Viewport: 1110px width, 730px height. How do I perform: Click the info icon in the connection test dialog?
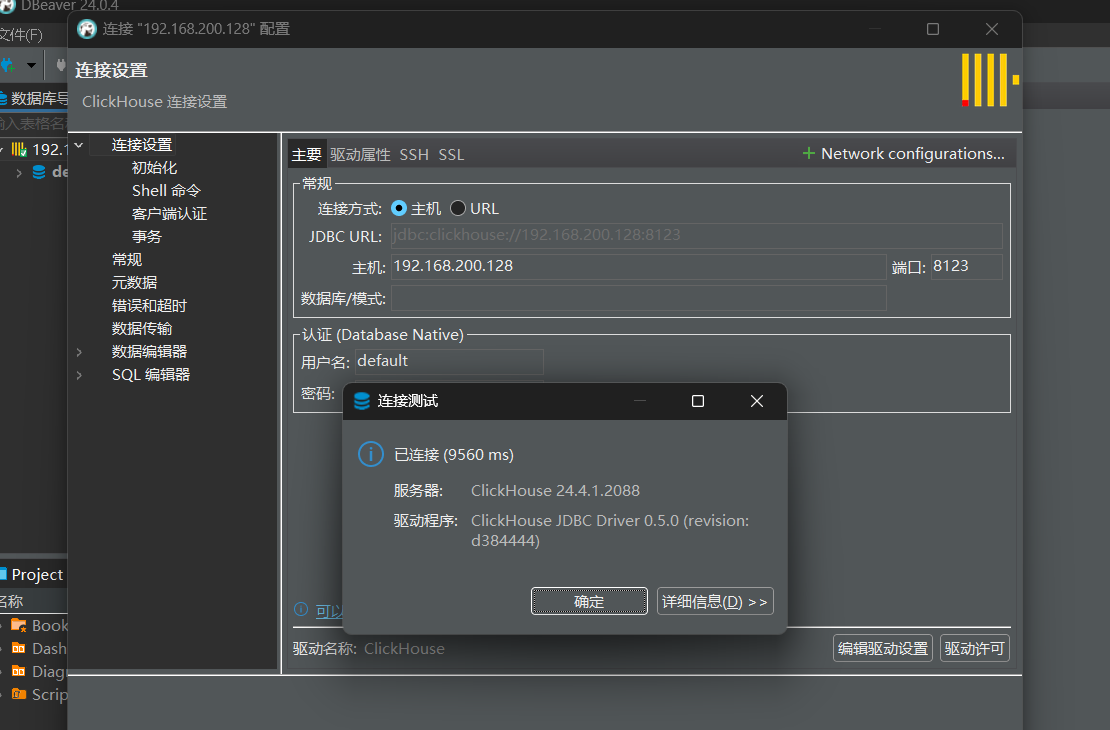coord(370,454)
